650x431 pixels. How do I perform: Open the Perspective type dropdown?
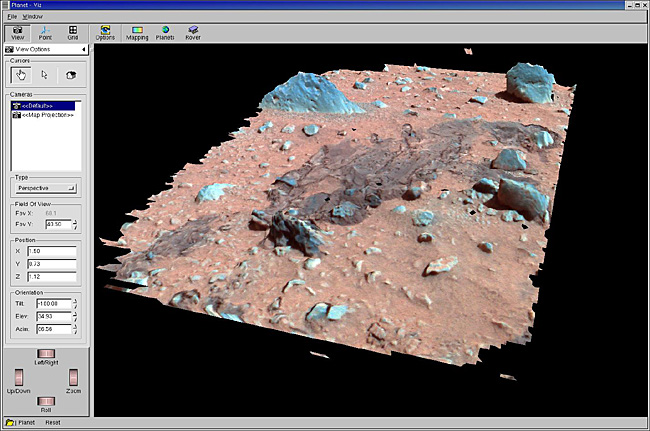coord(46,187)
